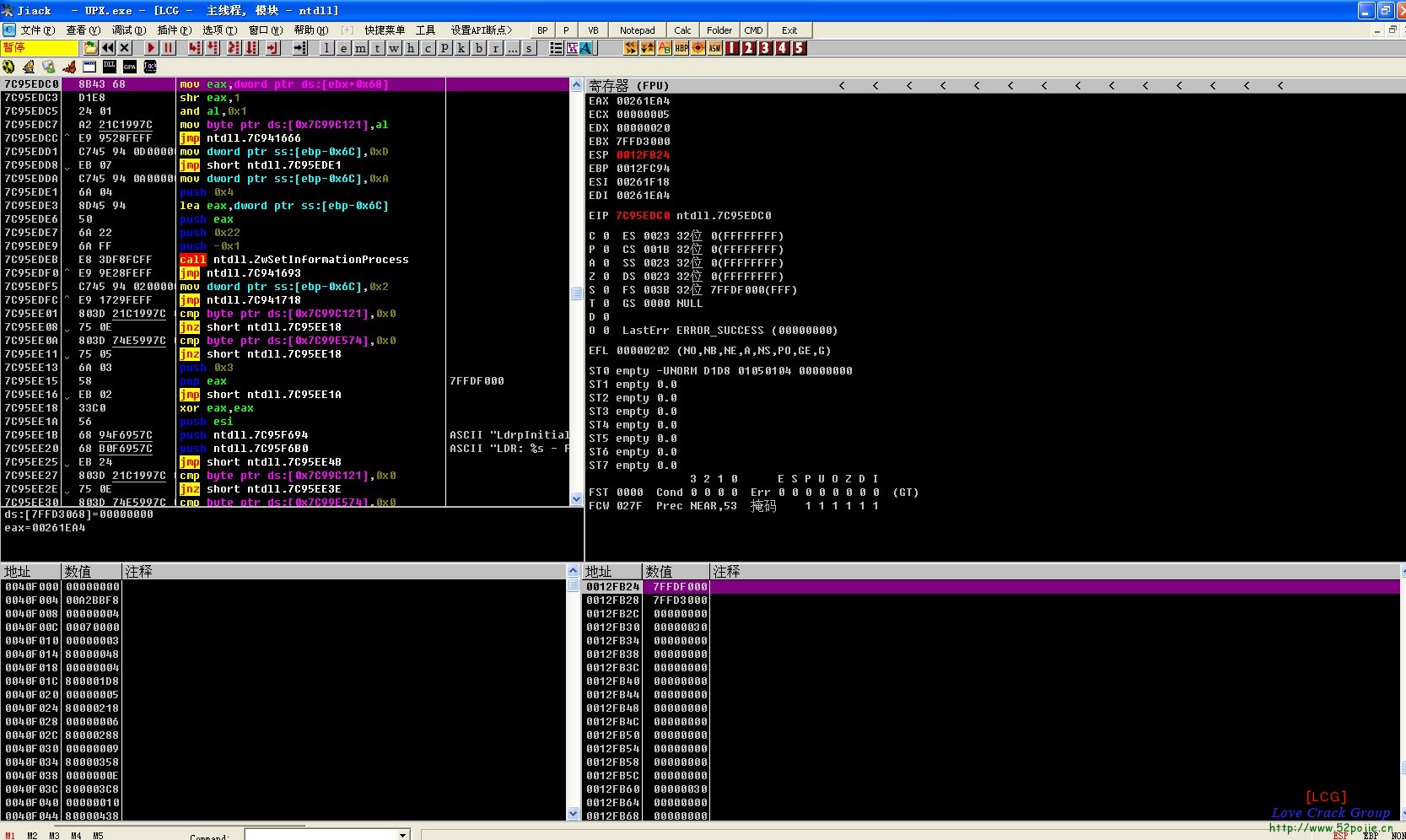The width and height of the screenshot is (1406, 840).
Task: Toggle the T flag in registers pane
Action: [x=606, y=304]
